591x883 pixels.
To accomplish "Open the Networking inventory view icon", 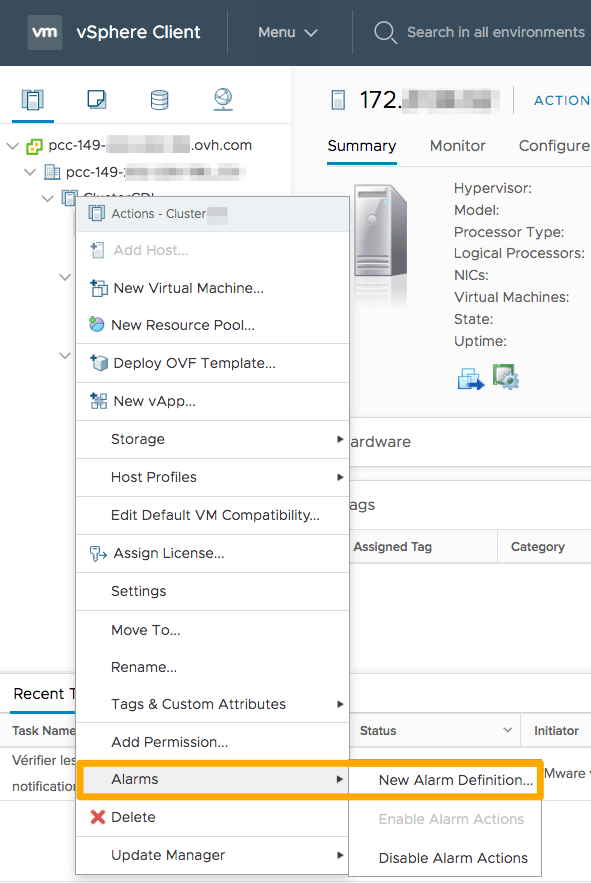I will click(223, 99).
